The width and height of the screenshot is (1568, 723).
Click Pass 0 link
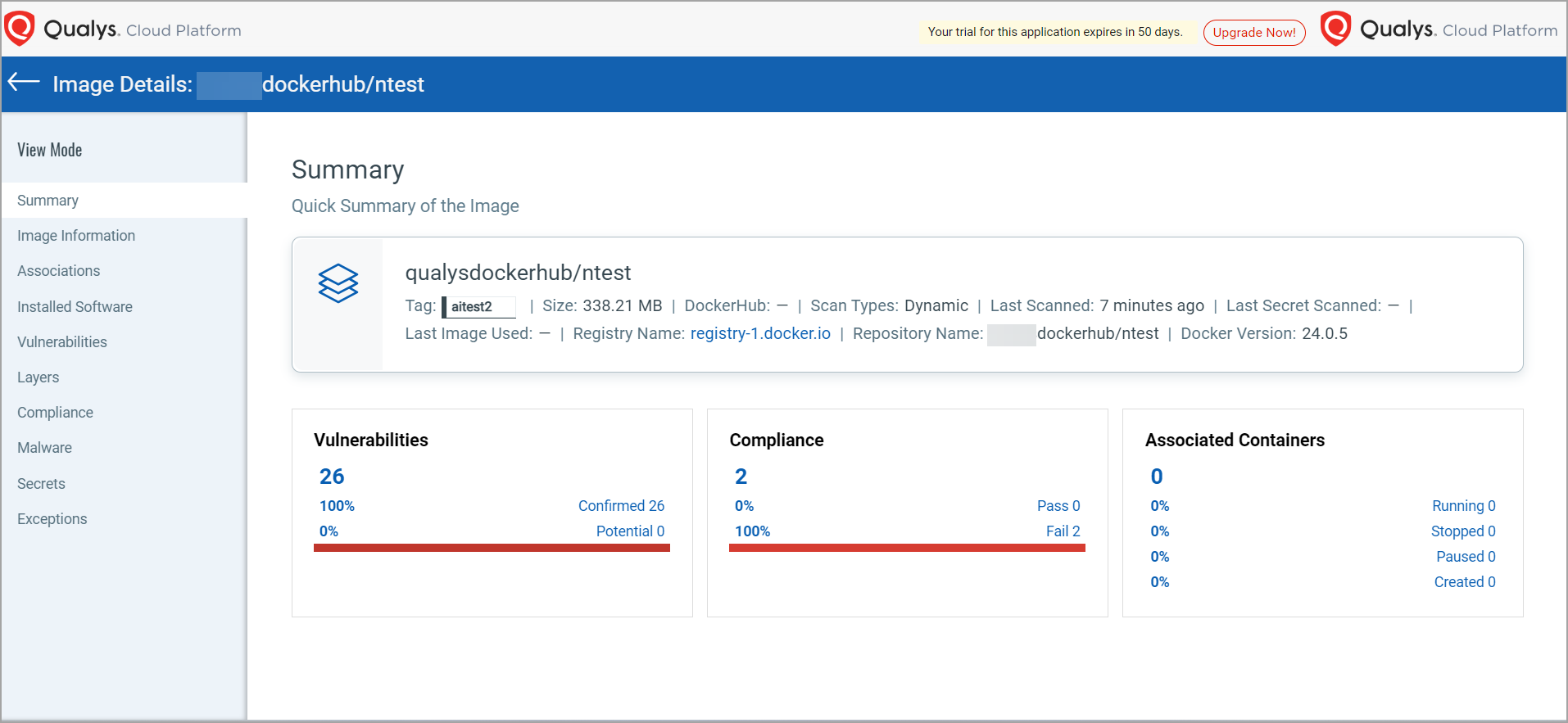[x=1058, y=506]
